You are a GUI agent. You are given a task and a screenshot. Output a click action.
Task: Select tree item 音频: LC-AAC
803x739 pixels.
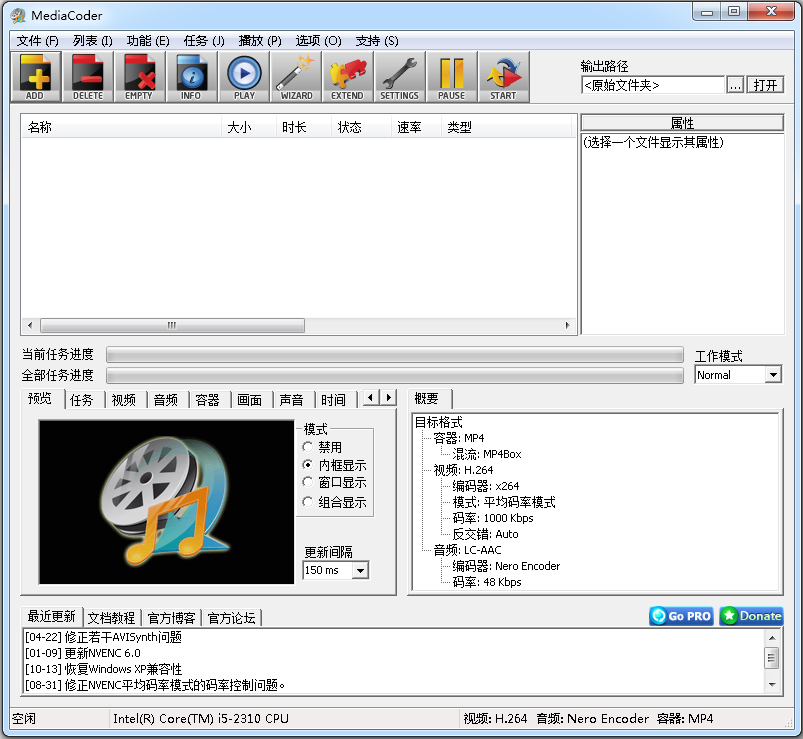pos(467,550)
